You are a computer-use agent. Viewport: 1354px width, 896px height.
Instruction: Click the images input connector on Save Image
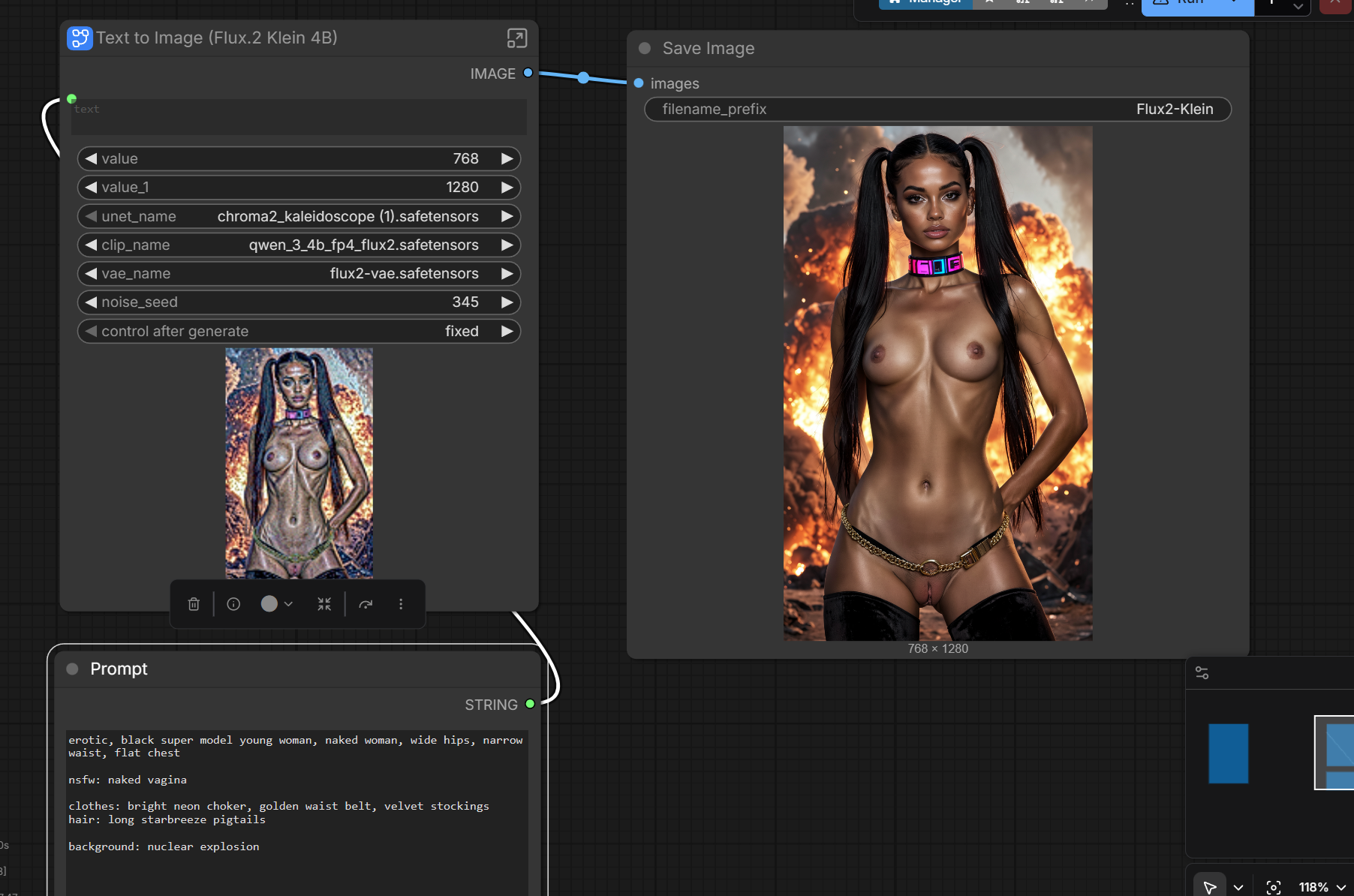coord(639,83)
